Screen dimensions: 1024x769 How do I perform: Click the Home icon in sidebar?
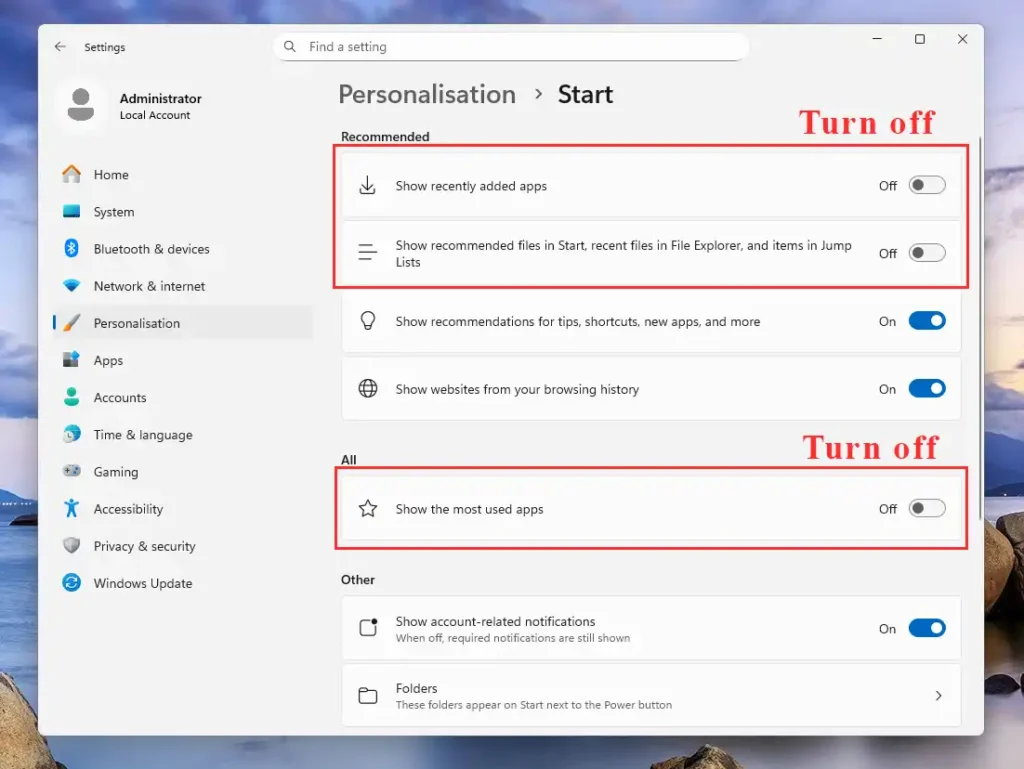click(71, 174)
